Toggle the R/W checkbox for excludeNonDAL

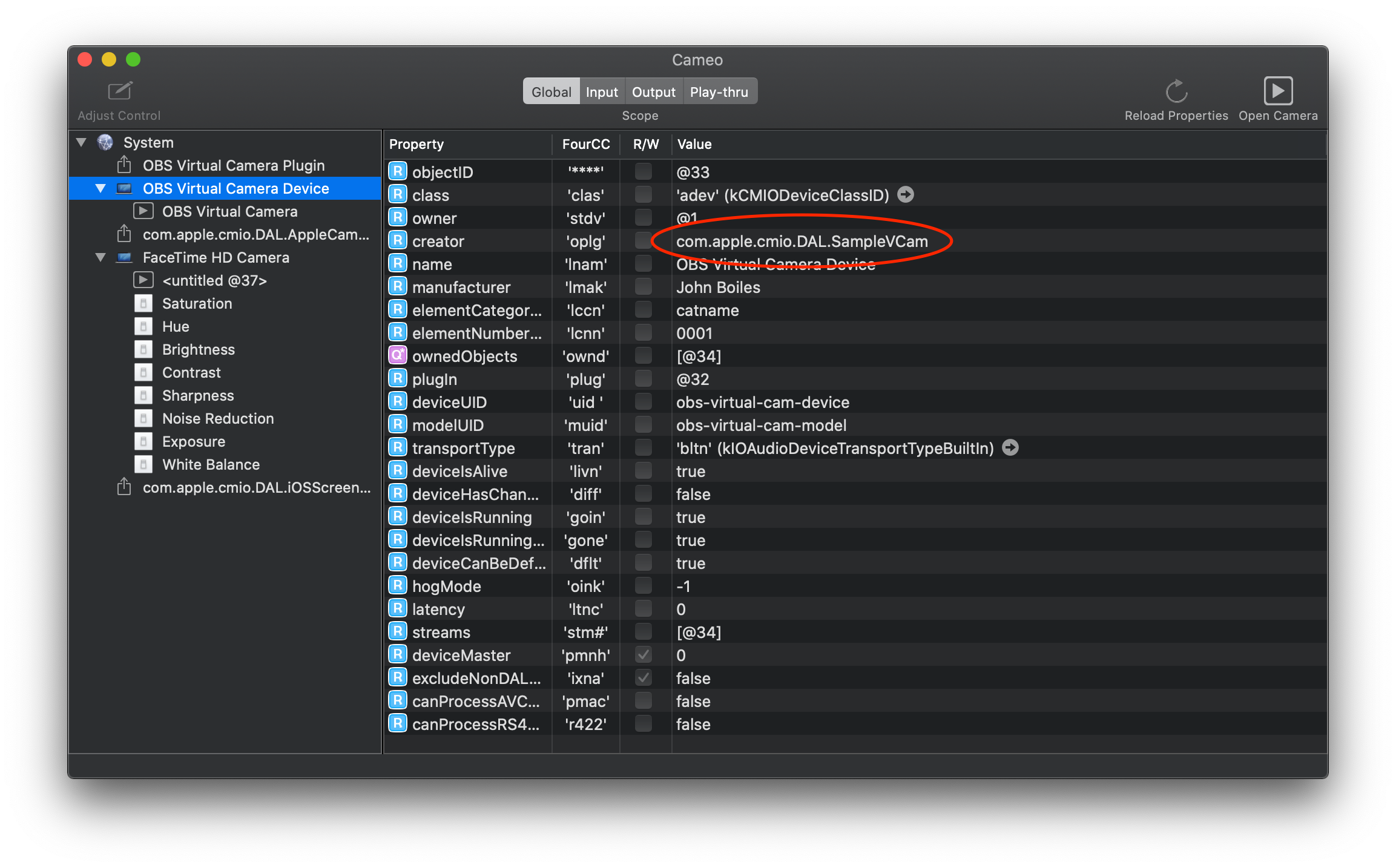[644, 678]
